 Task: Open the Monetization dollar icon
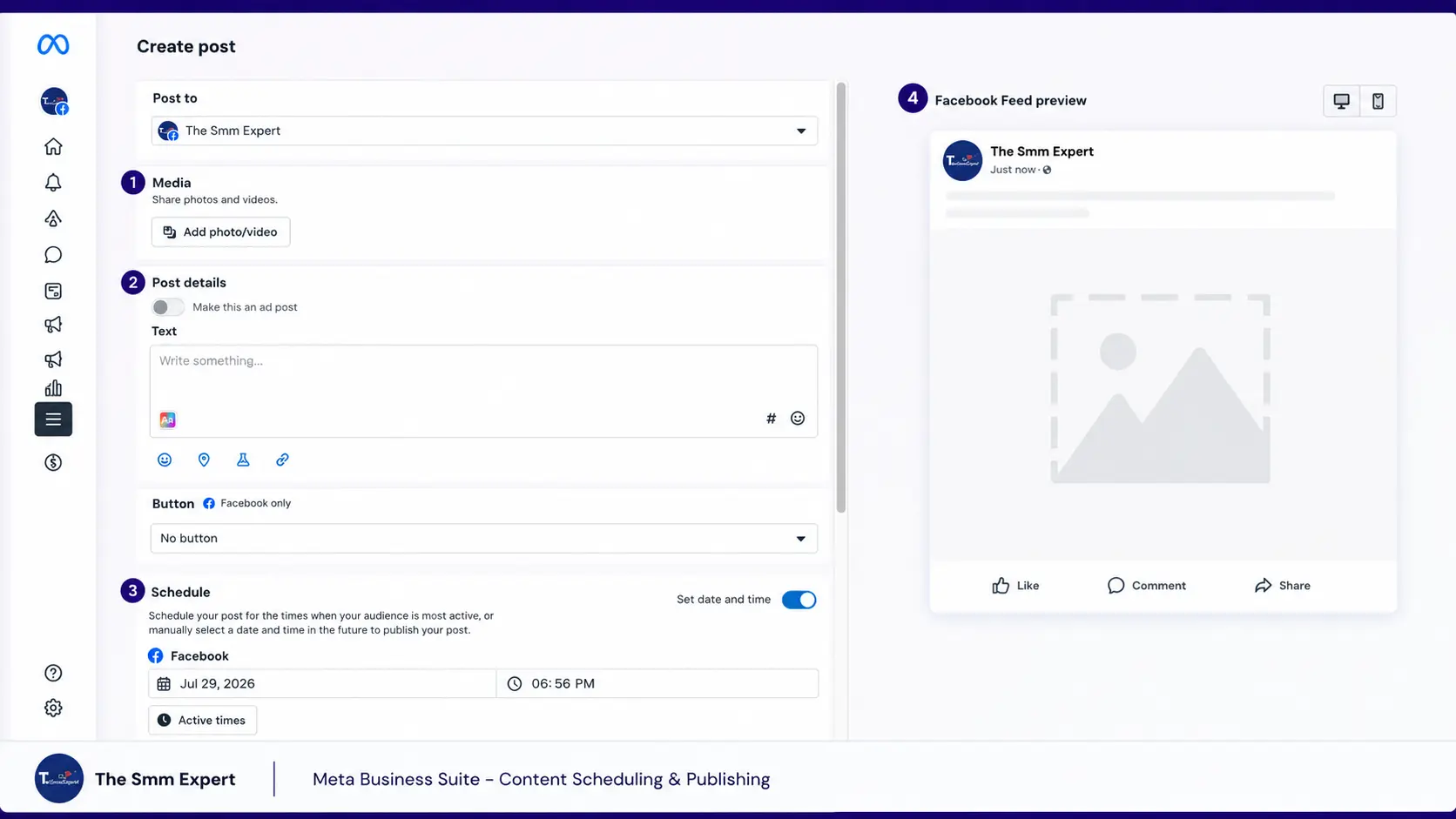tap(53, 463)
